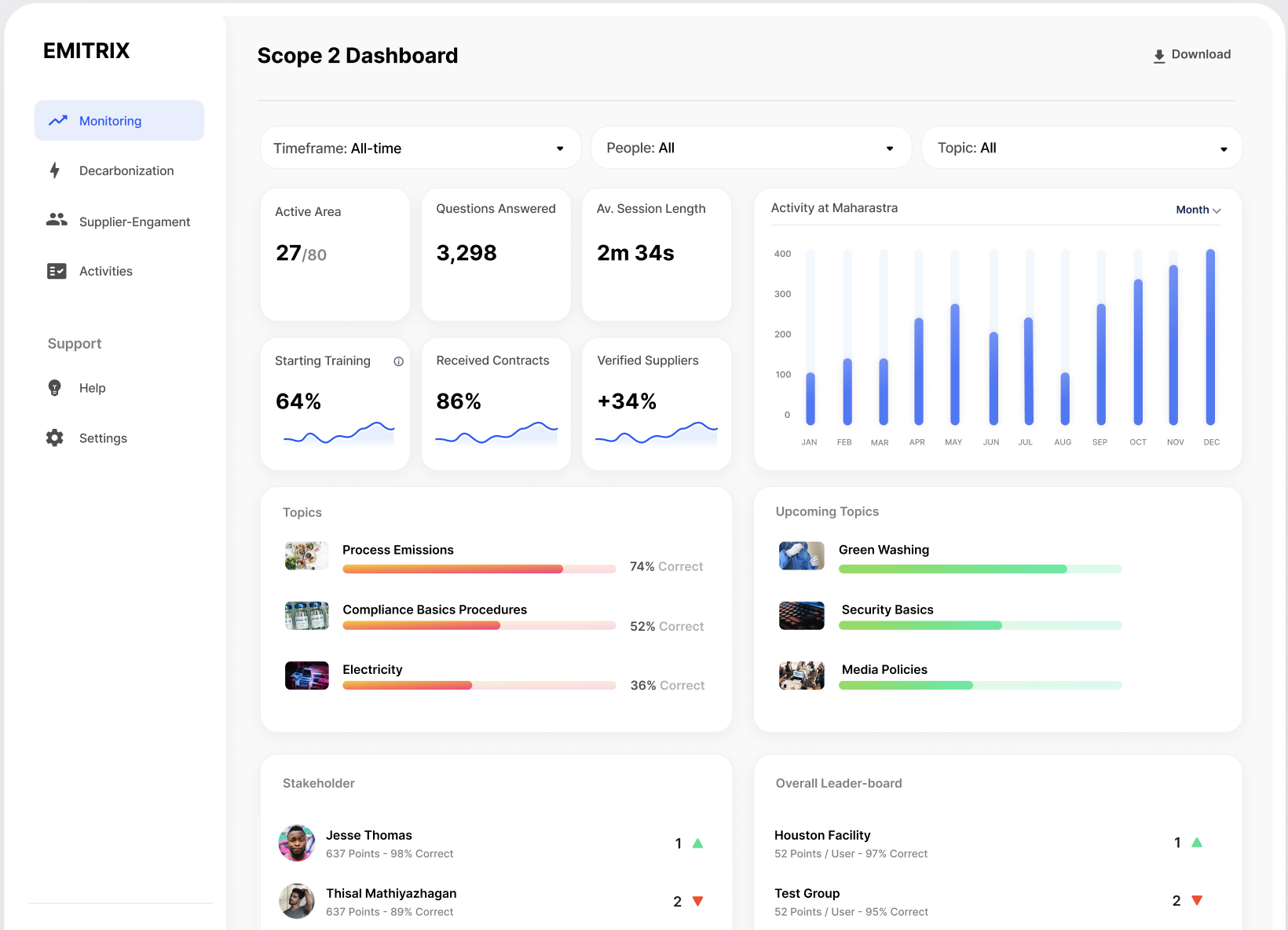1288x930 pixels.
Task: Click the Green Washing progress indicator
Action: [979, 569]
